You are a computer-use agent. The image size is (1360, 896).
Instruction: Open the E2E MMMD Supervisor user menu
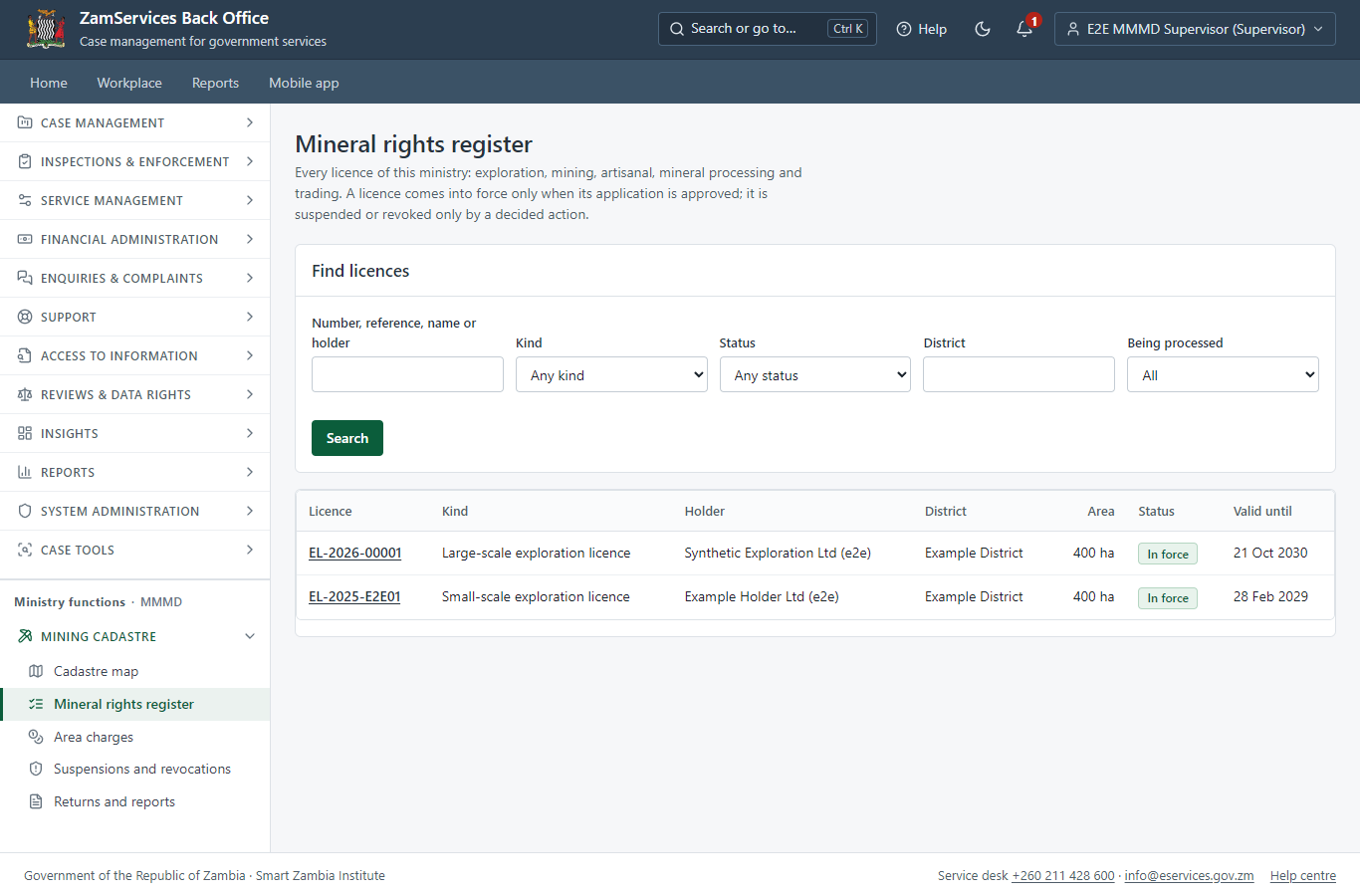coord(1195,29)
